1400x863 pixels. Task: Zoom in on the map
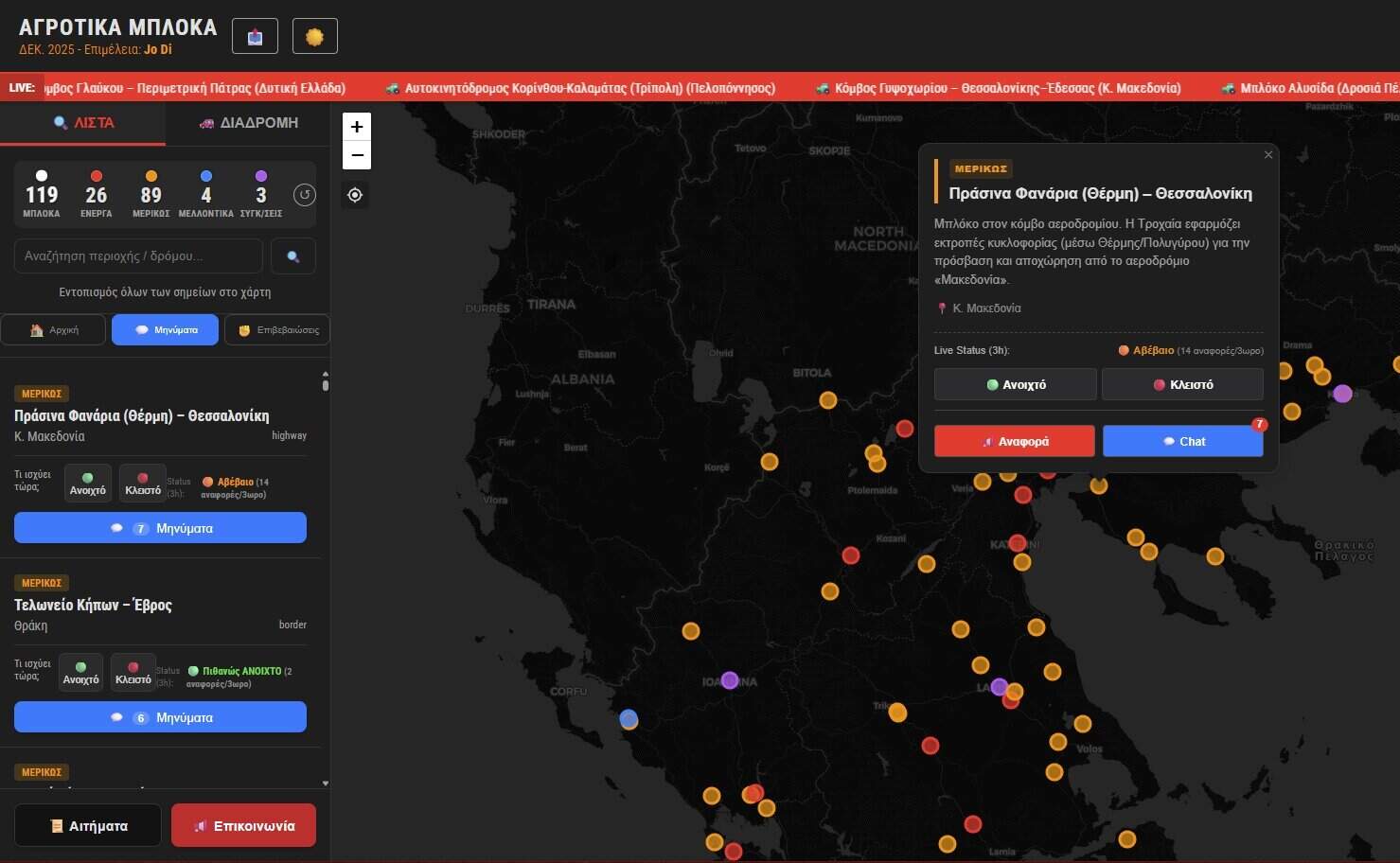[x=357, y=127]
